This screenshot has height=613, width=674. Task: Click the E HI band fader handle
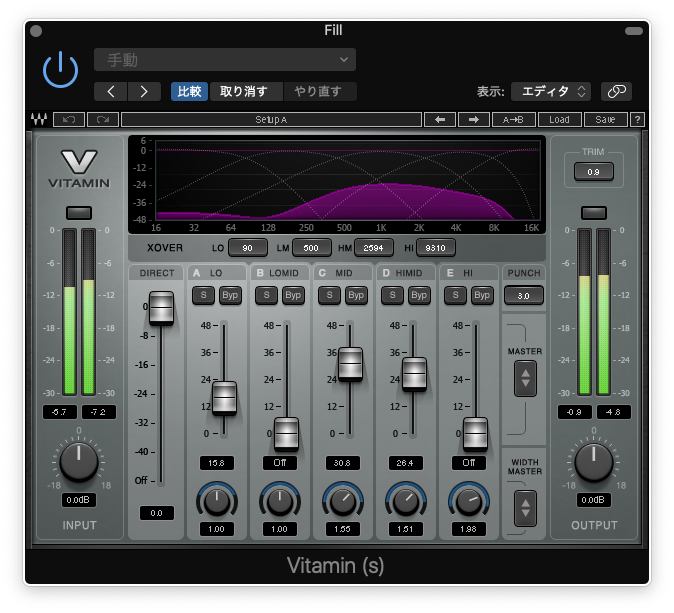point(475,434)
